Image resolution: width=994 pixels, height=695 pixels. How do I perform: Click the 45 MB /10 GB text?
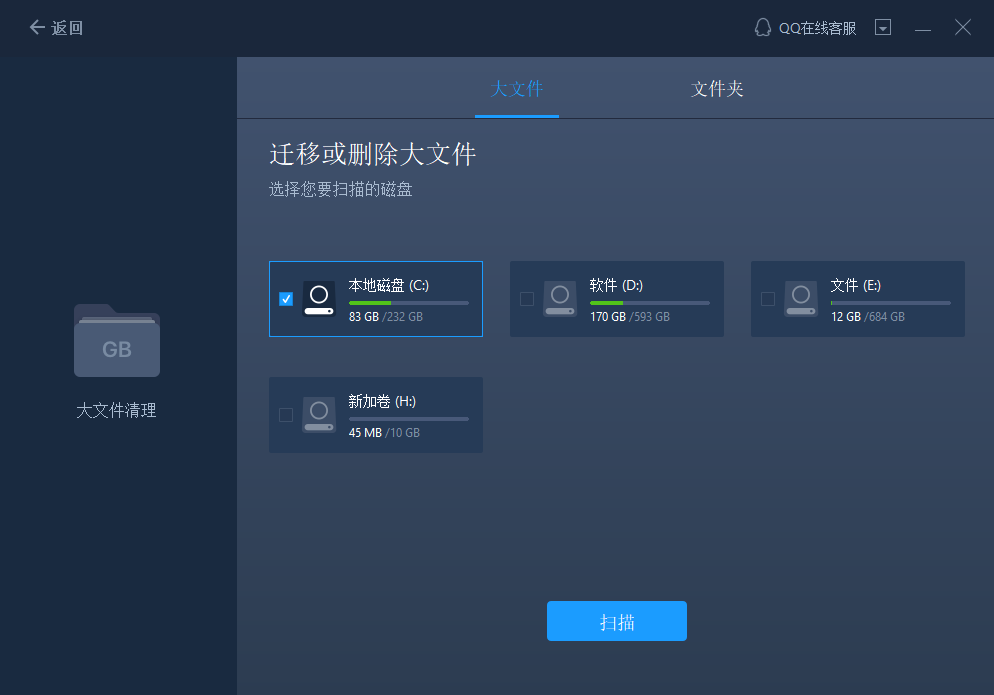tap(384, 432)
